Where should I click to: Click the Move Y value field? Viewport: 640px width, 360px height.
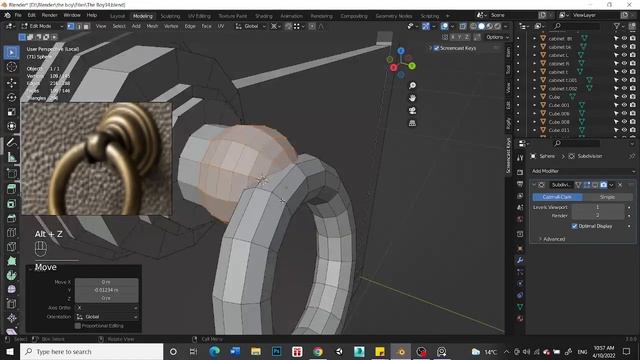pos(107,290)
